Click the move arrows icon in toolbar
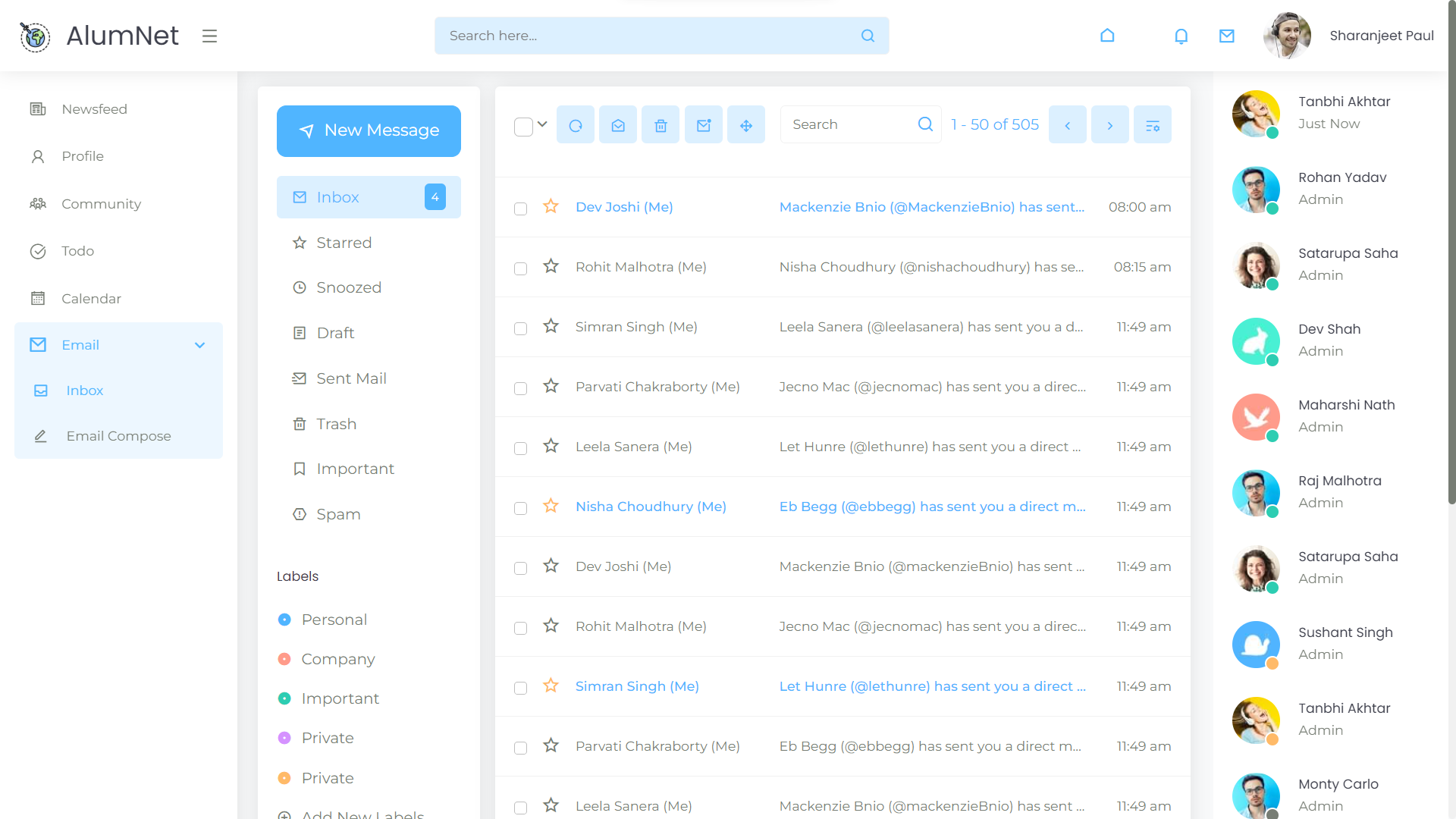The width and height of the screenshot is (1456, 819). pos(746,125)
